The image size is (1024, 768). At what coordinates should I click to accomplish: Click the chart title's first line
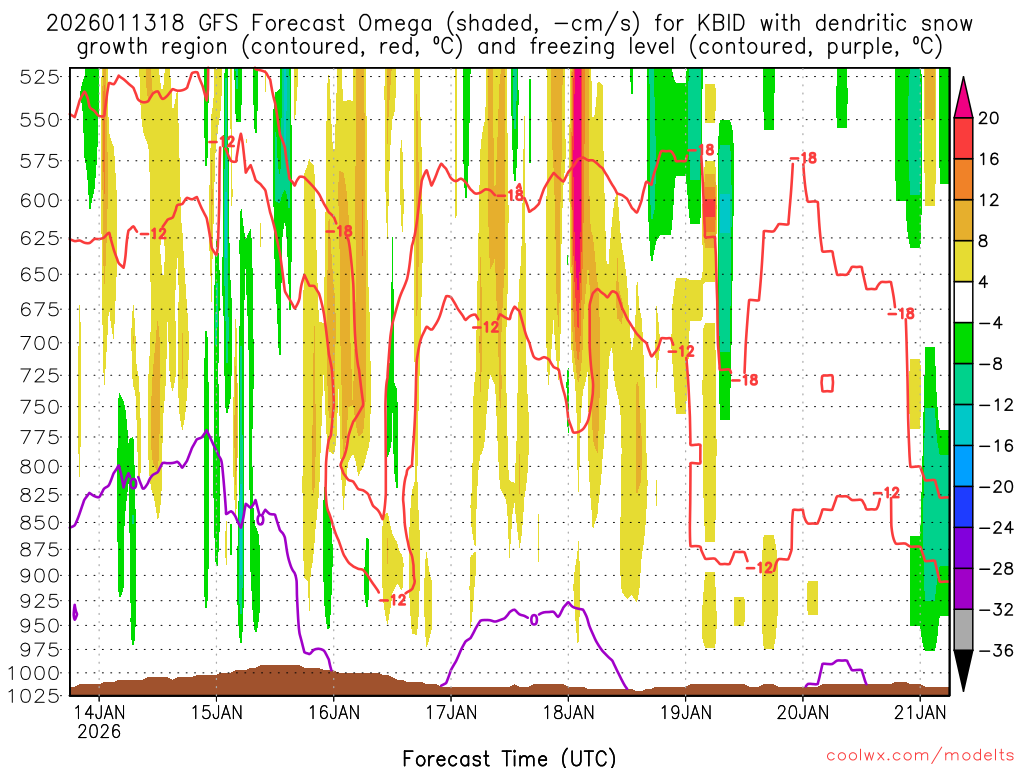(x=509, y=24)
